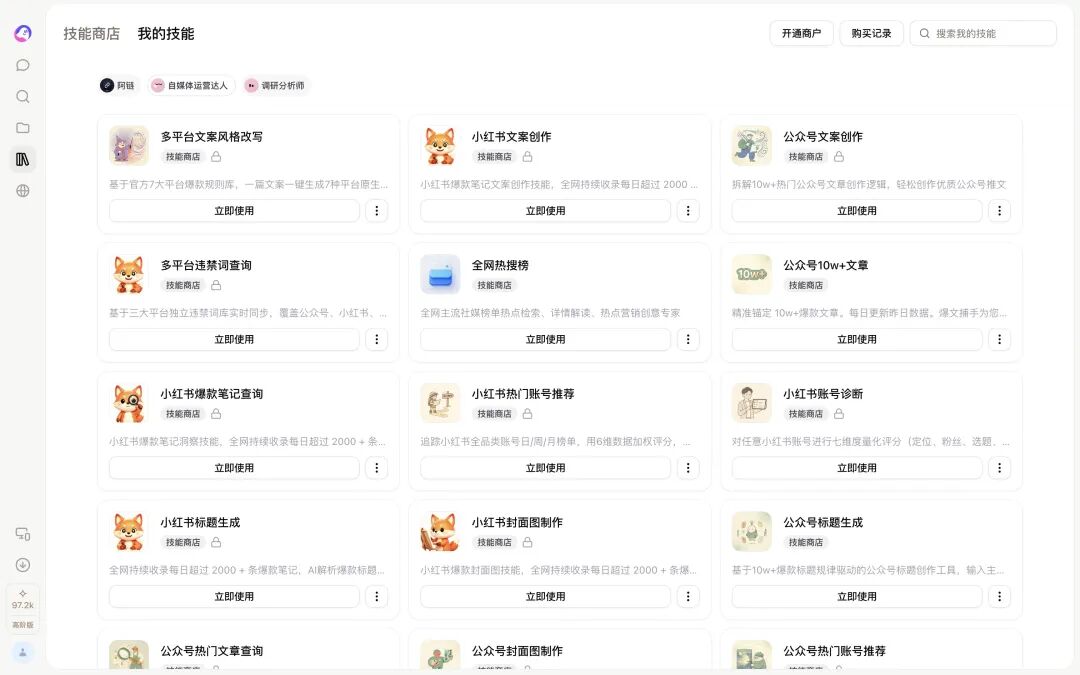Click 立即使用 for 多平台文案风格改写
1080x675 pixels.
click(234, 211)
